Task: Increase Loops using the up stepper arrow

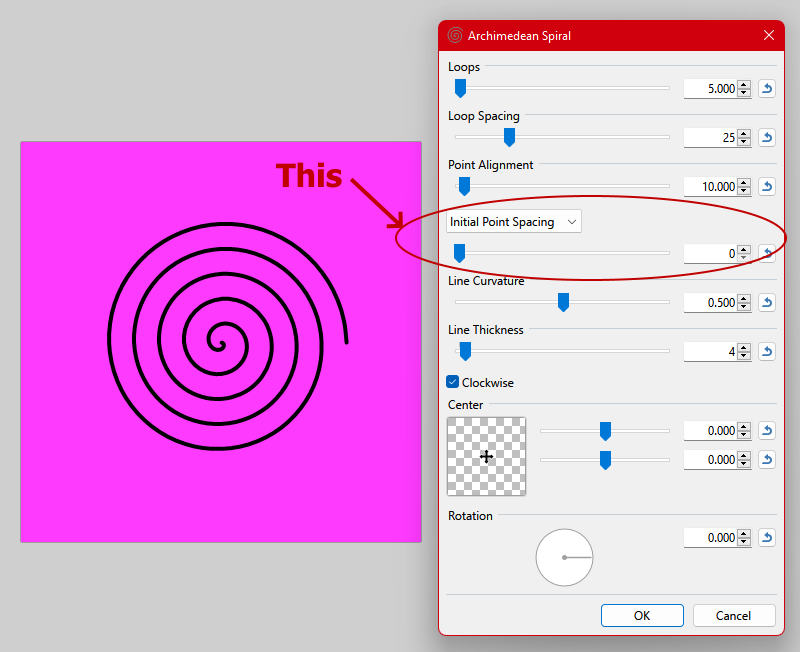Action: (744, 85)
